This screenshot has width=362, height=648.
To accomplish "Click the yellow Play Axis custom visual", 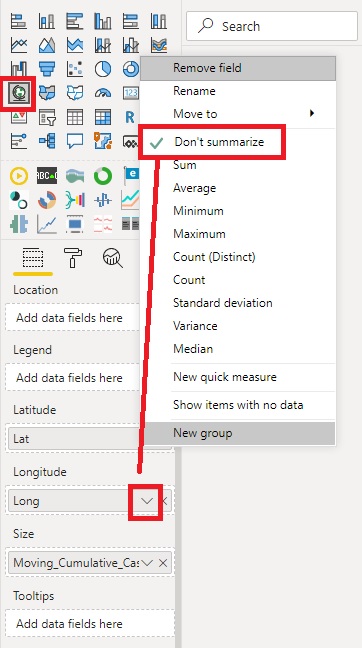I will click(19, 176).
